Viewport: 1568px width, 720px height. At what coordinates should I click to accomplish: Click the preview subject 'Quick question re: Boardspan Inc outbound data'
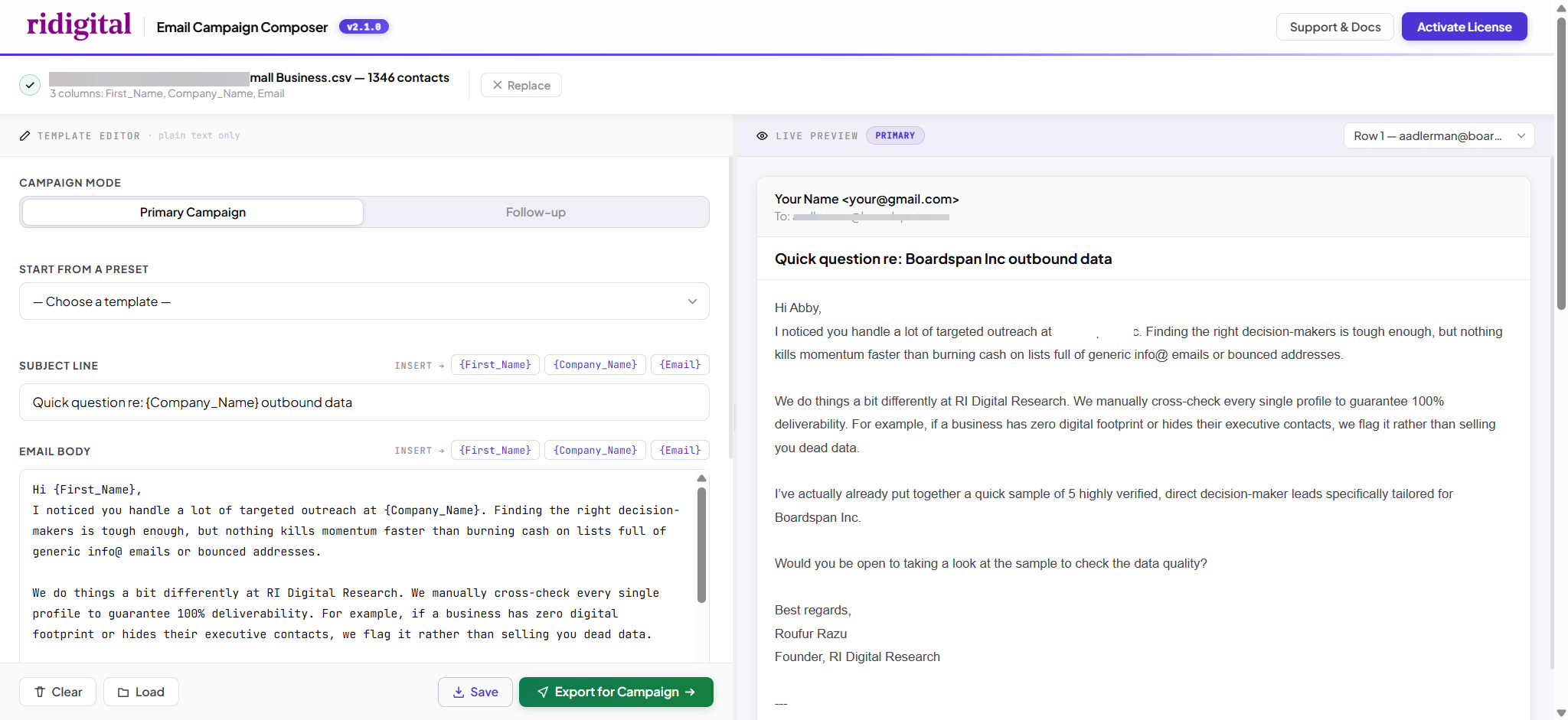pyautogui.click(x=943, y=259)
